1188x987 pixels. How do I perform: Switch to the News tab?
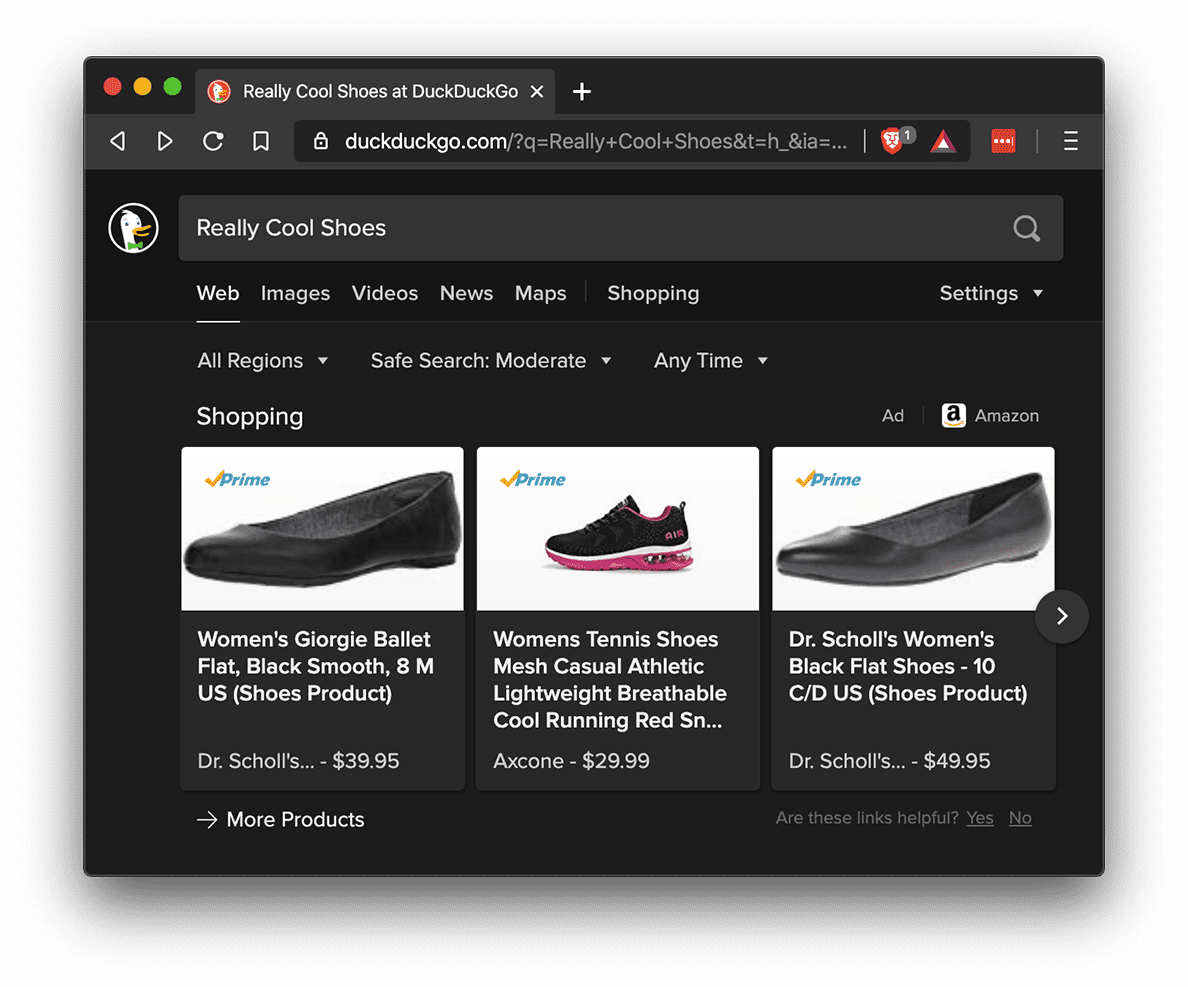pos(466,293)
